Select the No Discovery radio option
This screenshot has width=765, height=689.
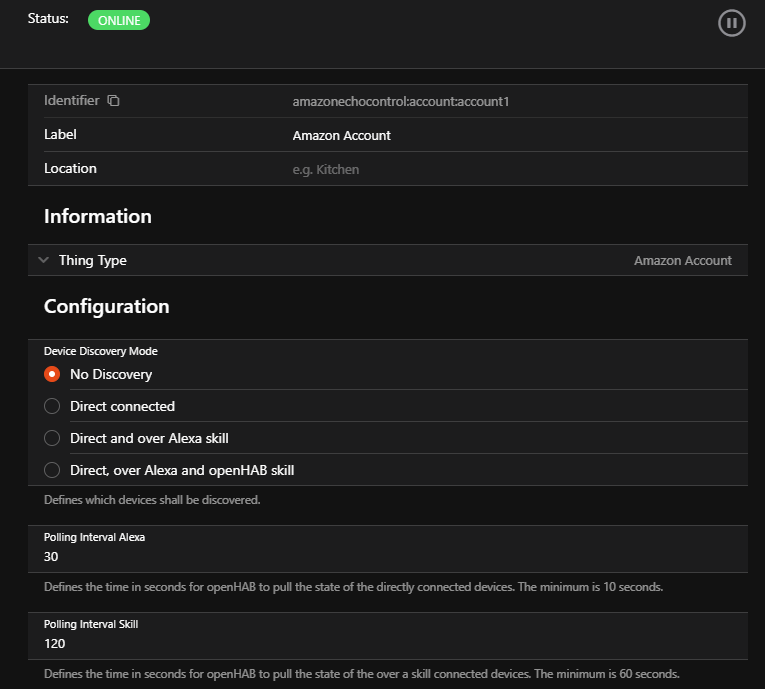tap(53, 374)
